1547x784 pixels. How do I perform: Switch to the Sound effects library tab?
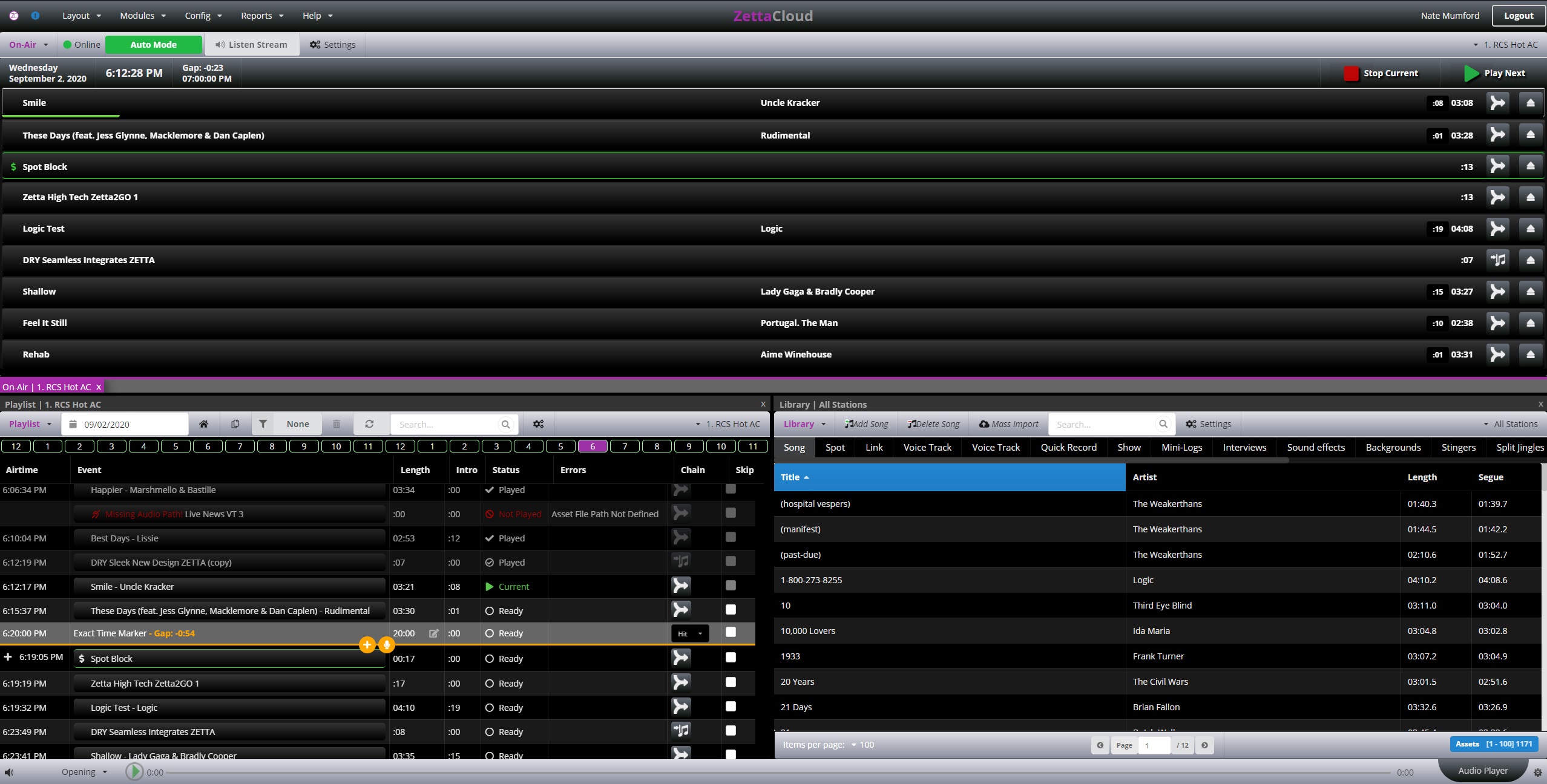[1316, 448]
